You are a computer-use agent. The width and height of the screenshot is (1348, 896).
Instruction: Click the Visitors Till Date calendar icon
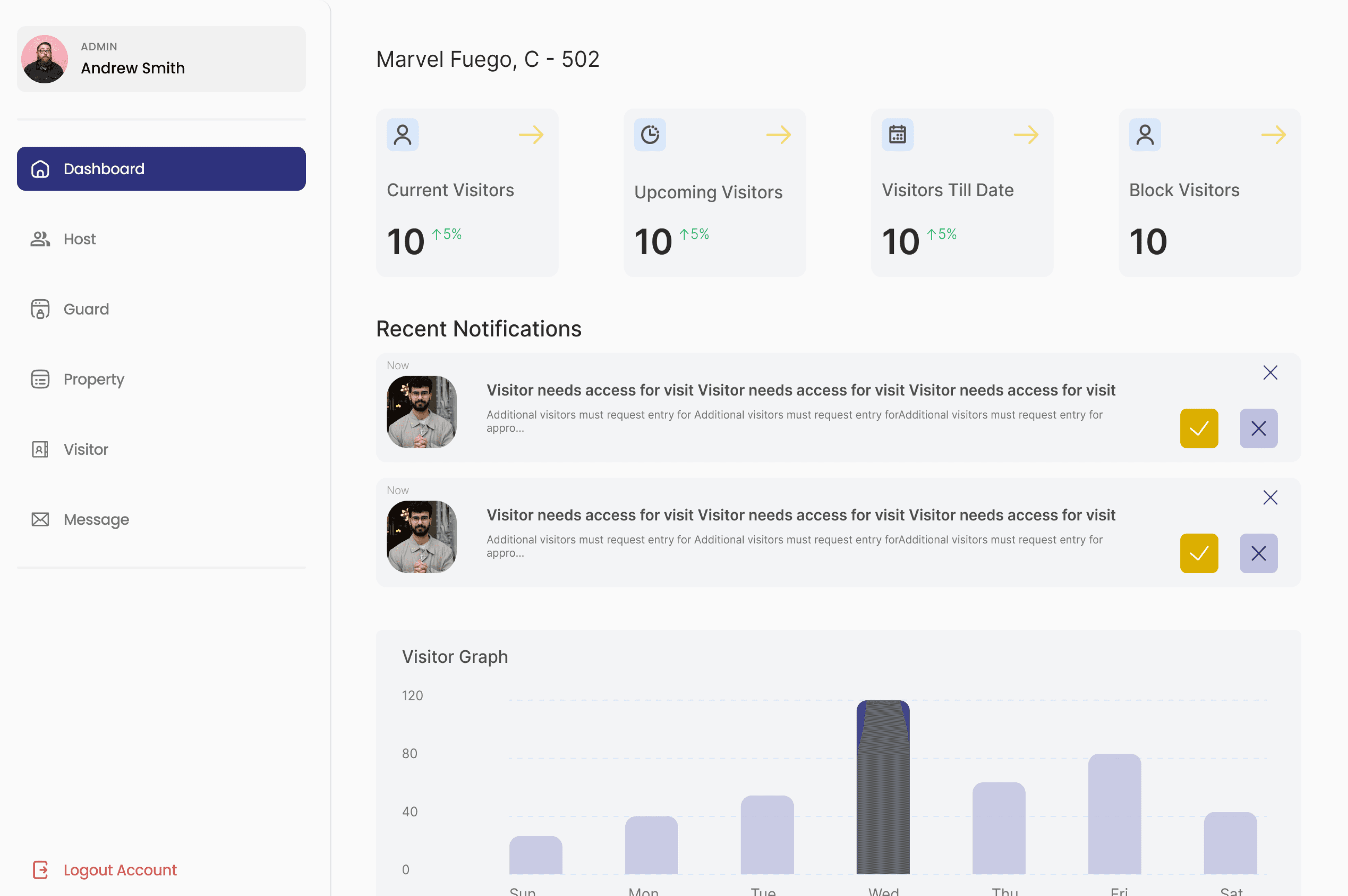coord(897,135)
